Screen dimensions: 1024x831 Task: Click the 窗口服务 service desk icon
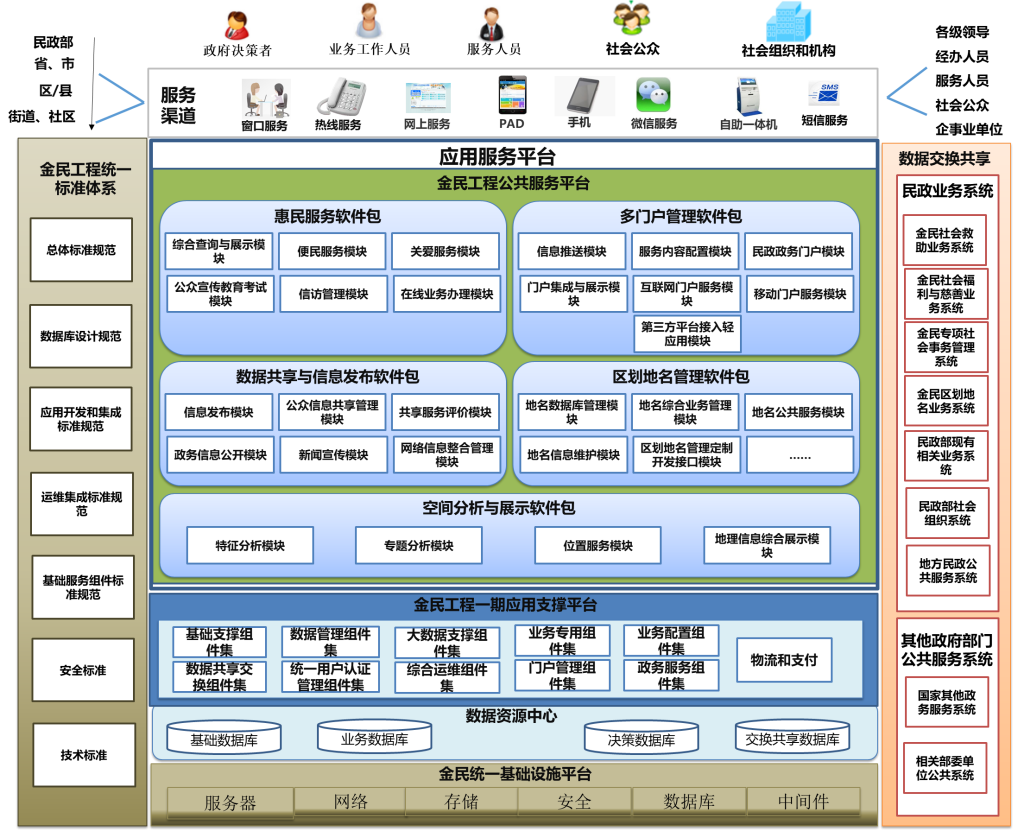(265, 99)
